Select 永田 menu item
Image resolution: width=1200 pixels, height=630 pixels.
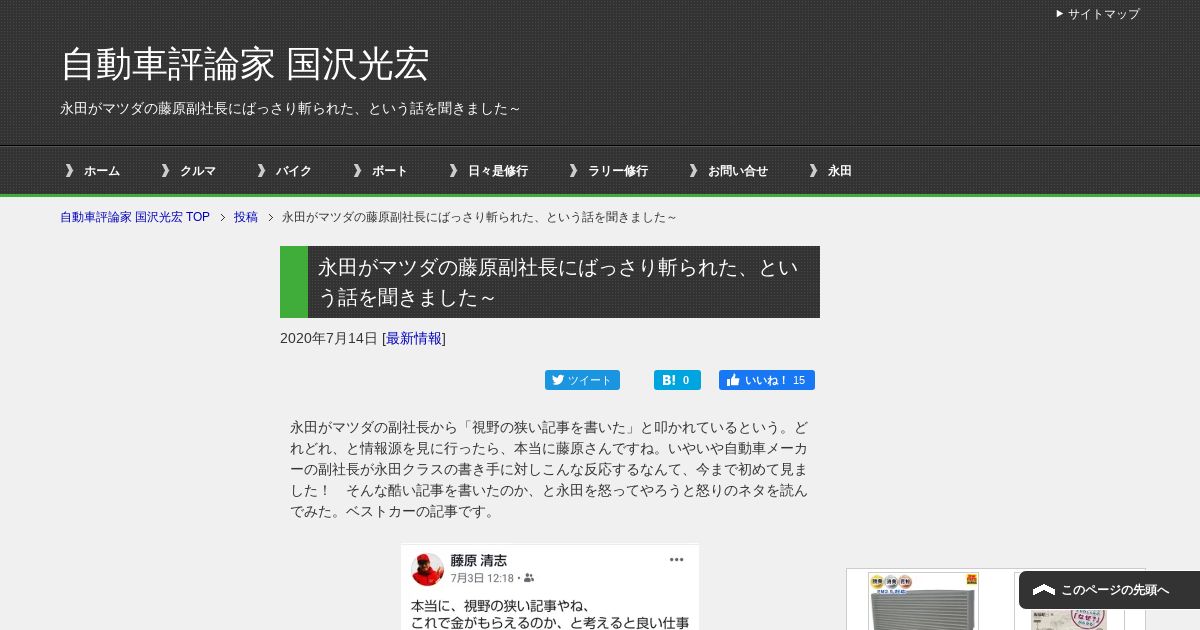(x=840, y=171)
